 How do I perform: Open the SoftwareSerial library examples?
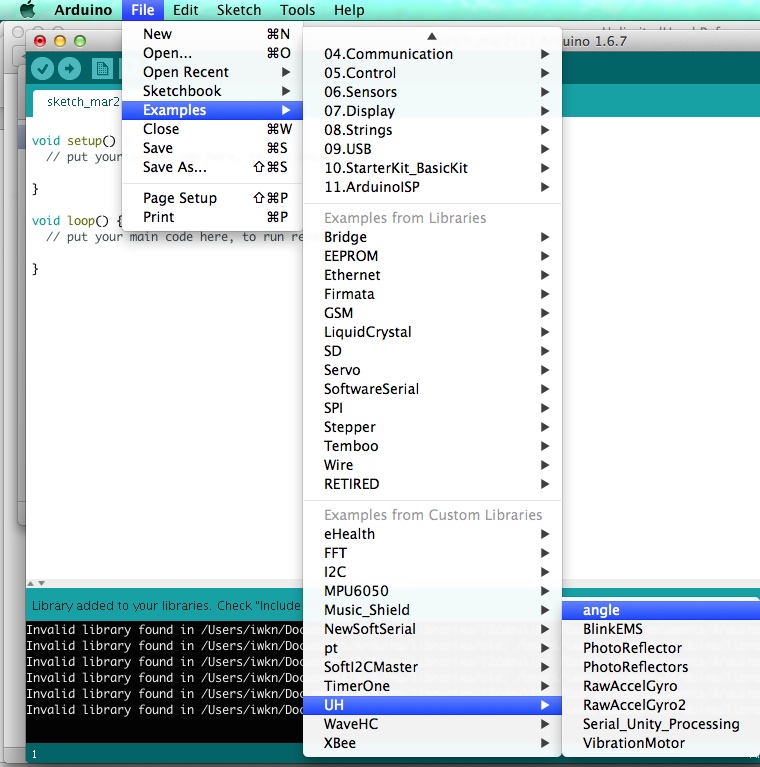[x=432, y=390]
